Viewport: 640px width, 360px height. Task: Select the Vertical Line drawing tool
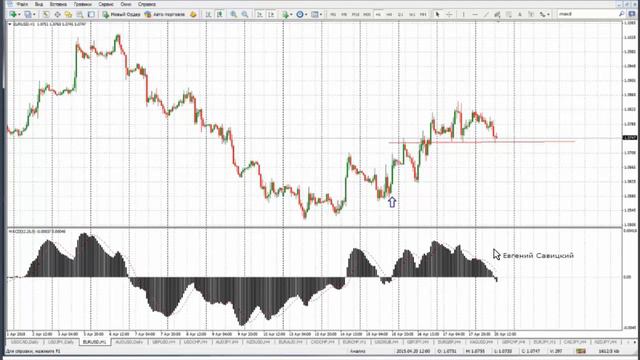[463, 14]
